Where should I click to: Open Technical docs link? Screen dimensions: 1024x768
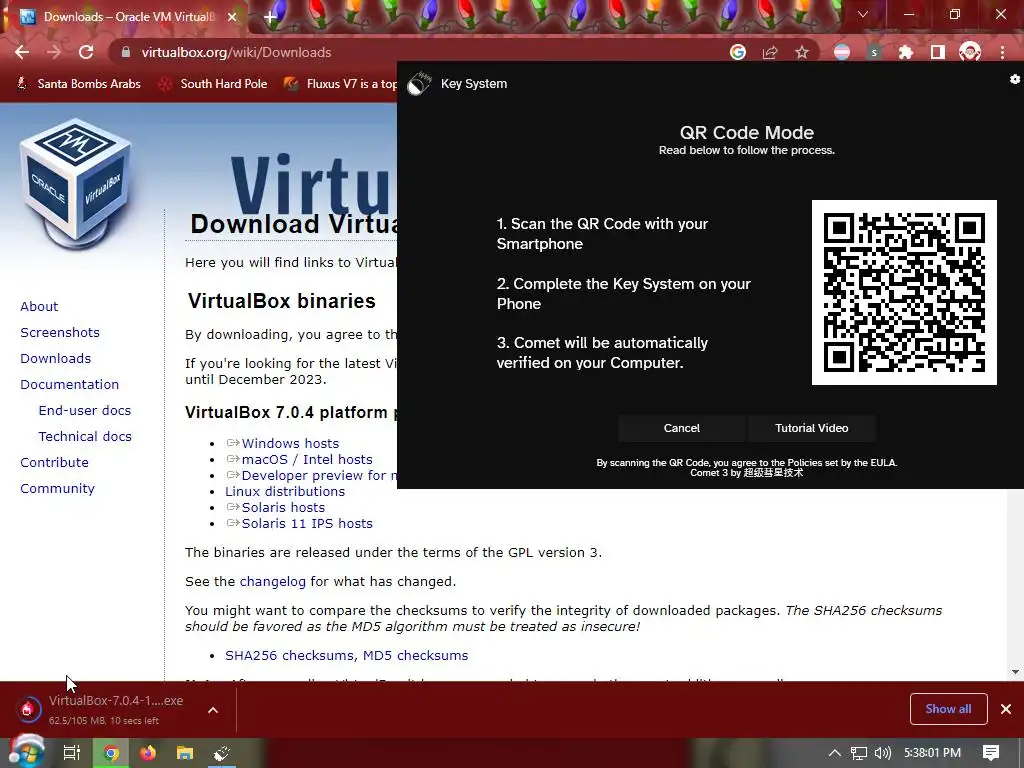(85, 436)
